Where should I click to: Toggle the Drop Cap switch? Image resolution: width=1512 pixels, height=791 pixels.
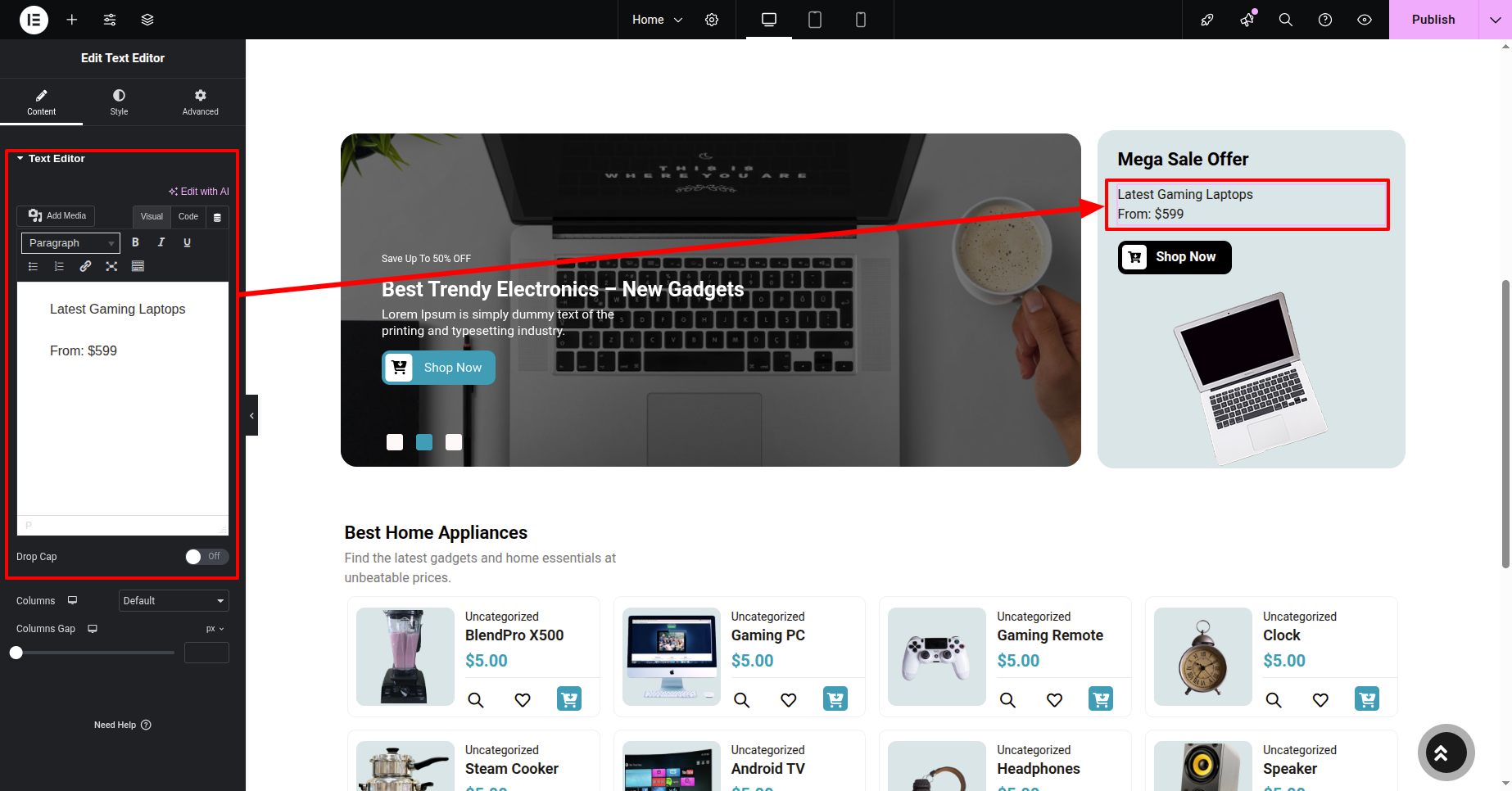tap(206, 557)
